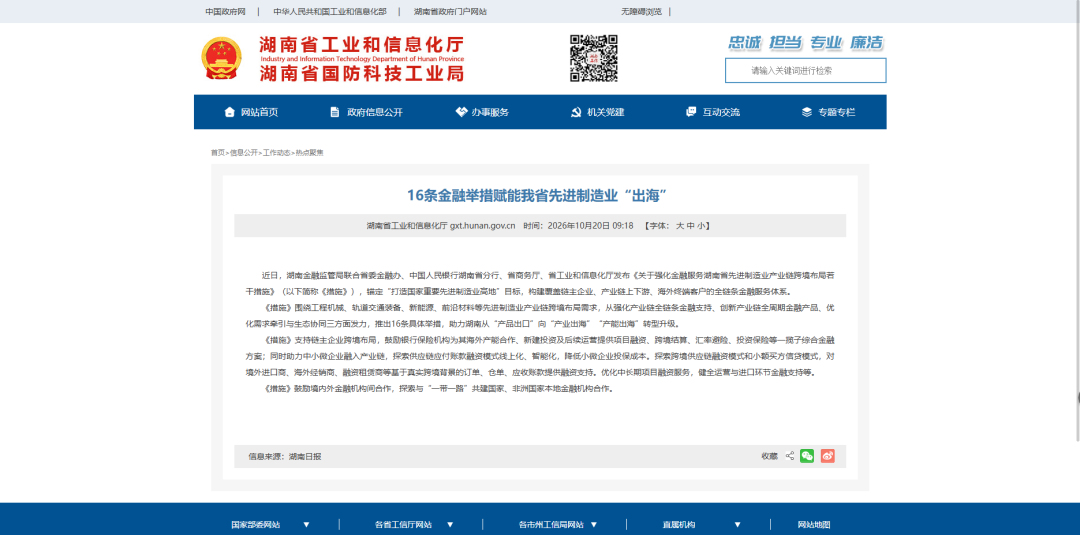Click 首页 in the breadcrumb

(218, 153)
